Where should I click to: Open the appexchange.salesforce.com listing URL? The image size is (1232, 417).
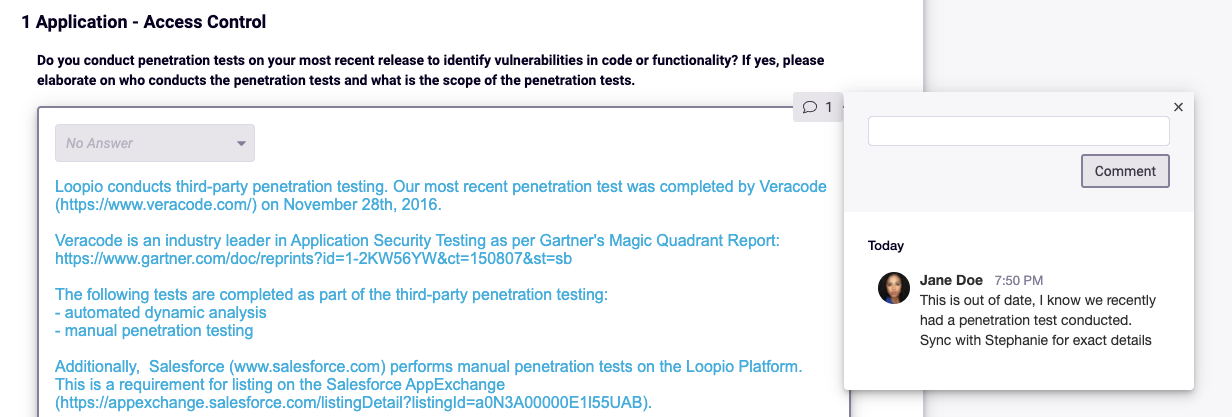(x=353, y=403)
